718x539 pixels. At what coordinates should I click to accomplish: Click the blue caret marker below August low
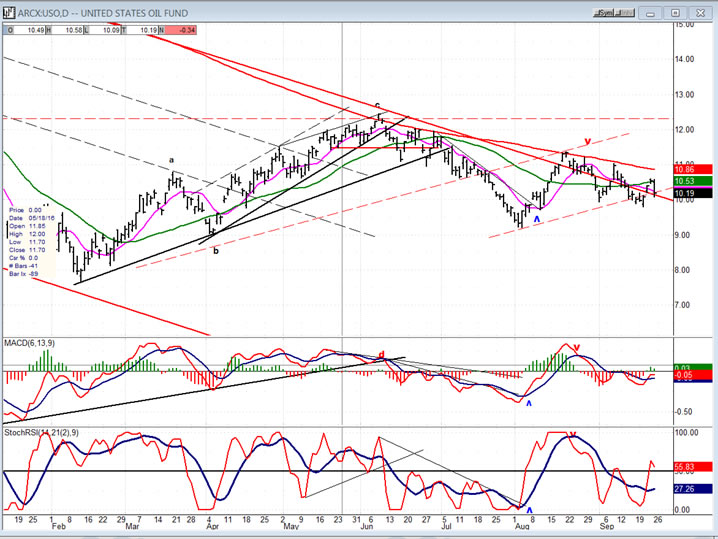(536, 218)
